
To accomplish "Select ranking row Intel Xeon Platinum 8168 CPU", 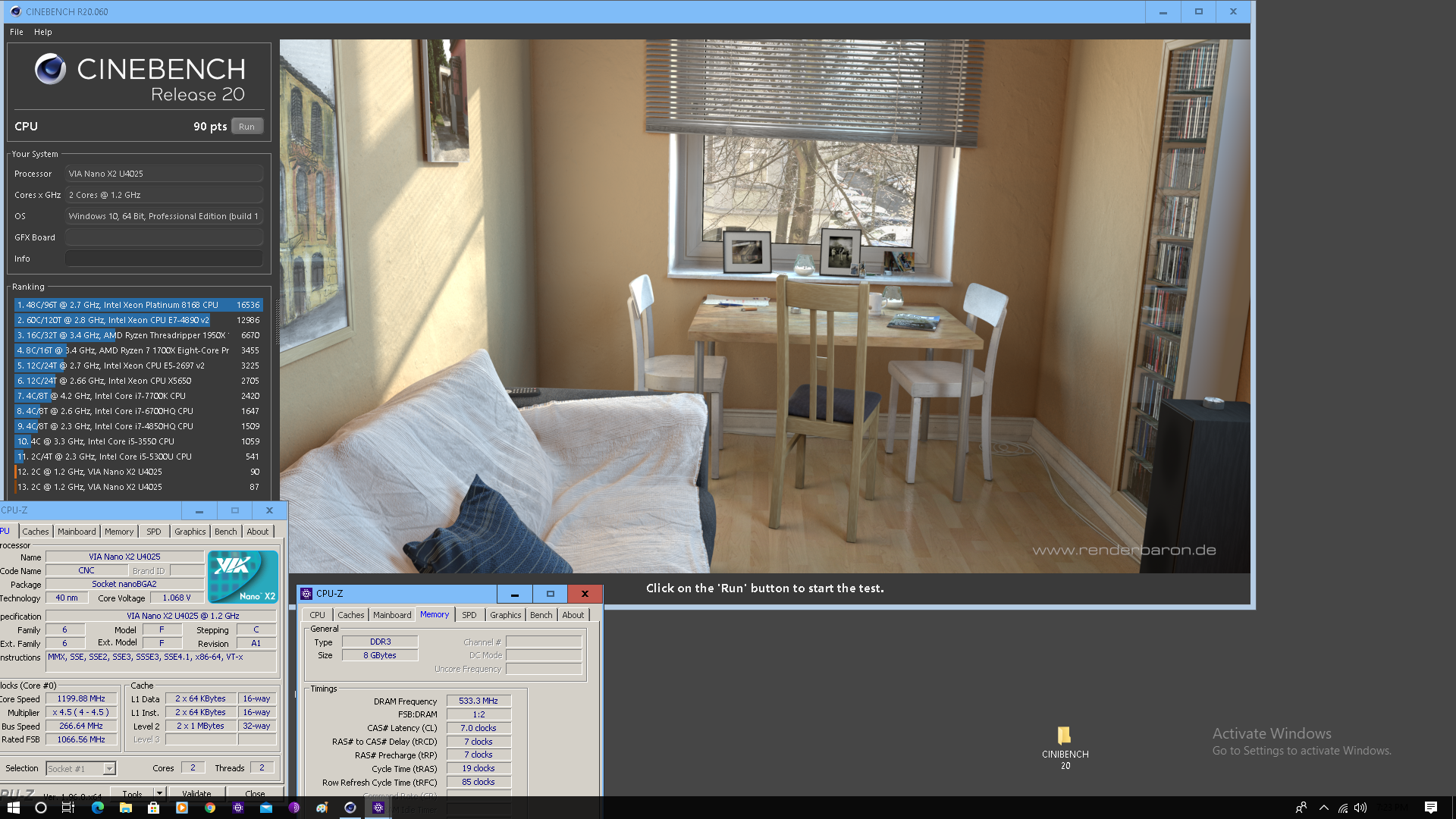I will (139, 305).
